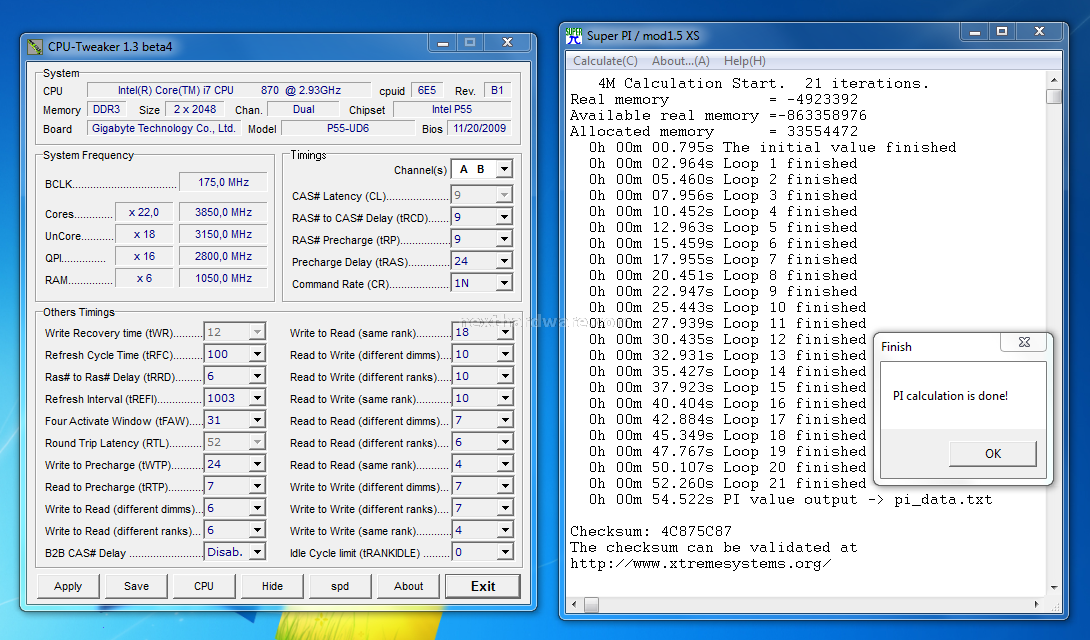Click the Super PI scroll down arrow
Viewport: 1090px width, 640px height.
[x=1054, y=588]
